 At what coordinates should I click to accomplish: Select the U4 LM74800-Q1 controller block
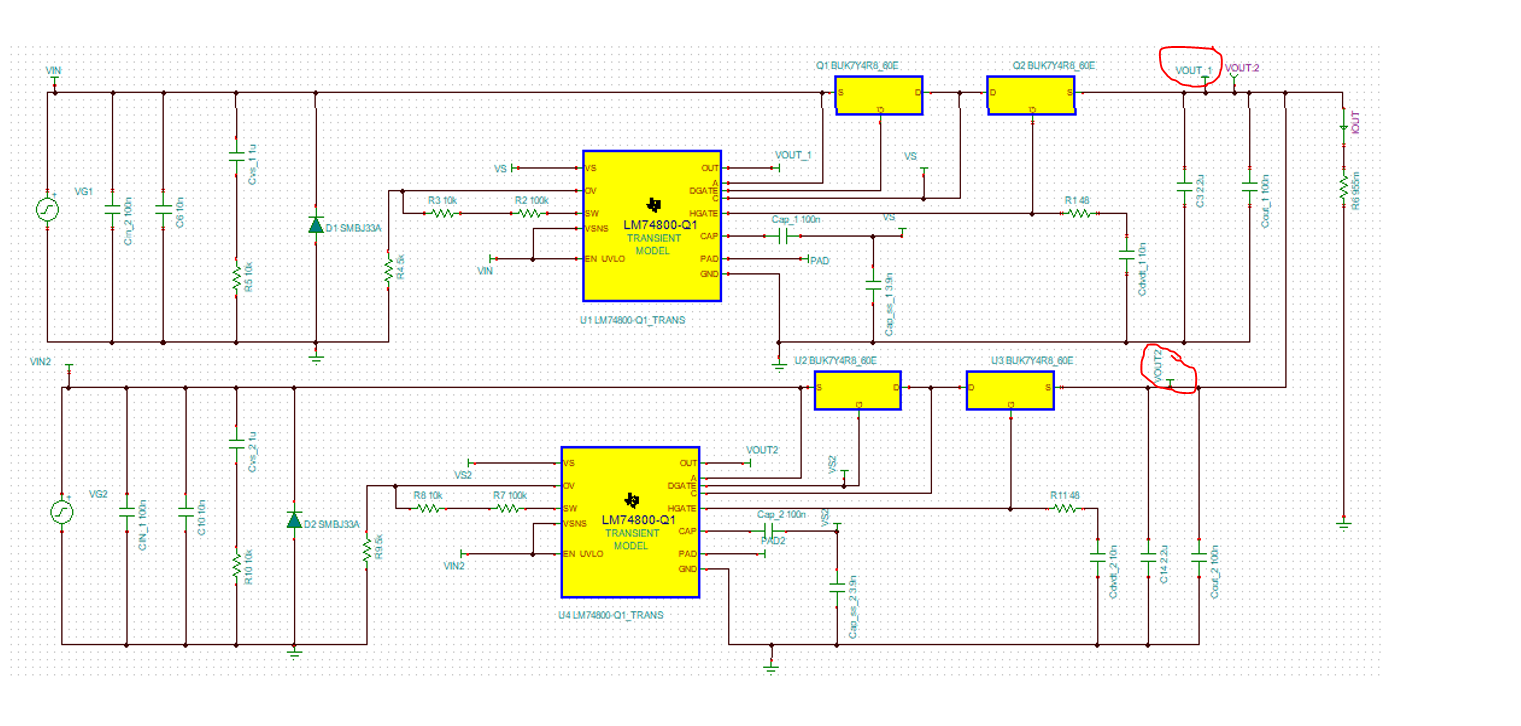click(x=630, y=520)
